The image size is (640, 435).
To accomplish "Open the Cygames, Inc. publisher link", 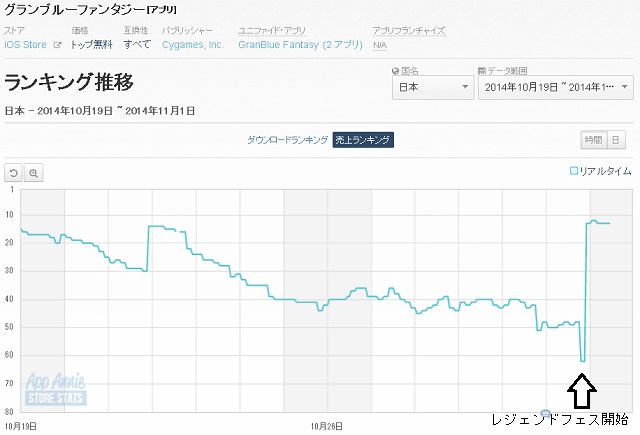I will tap(192, 45).
